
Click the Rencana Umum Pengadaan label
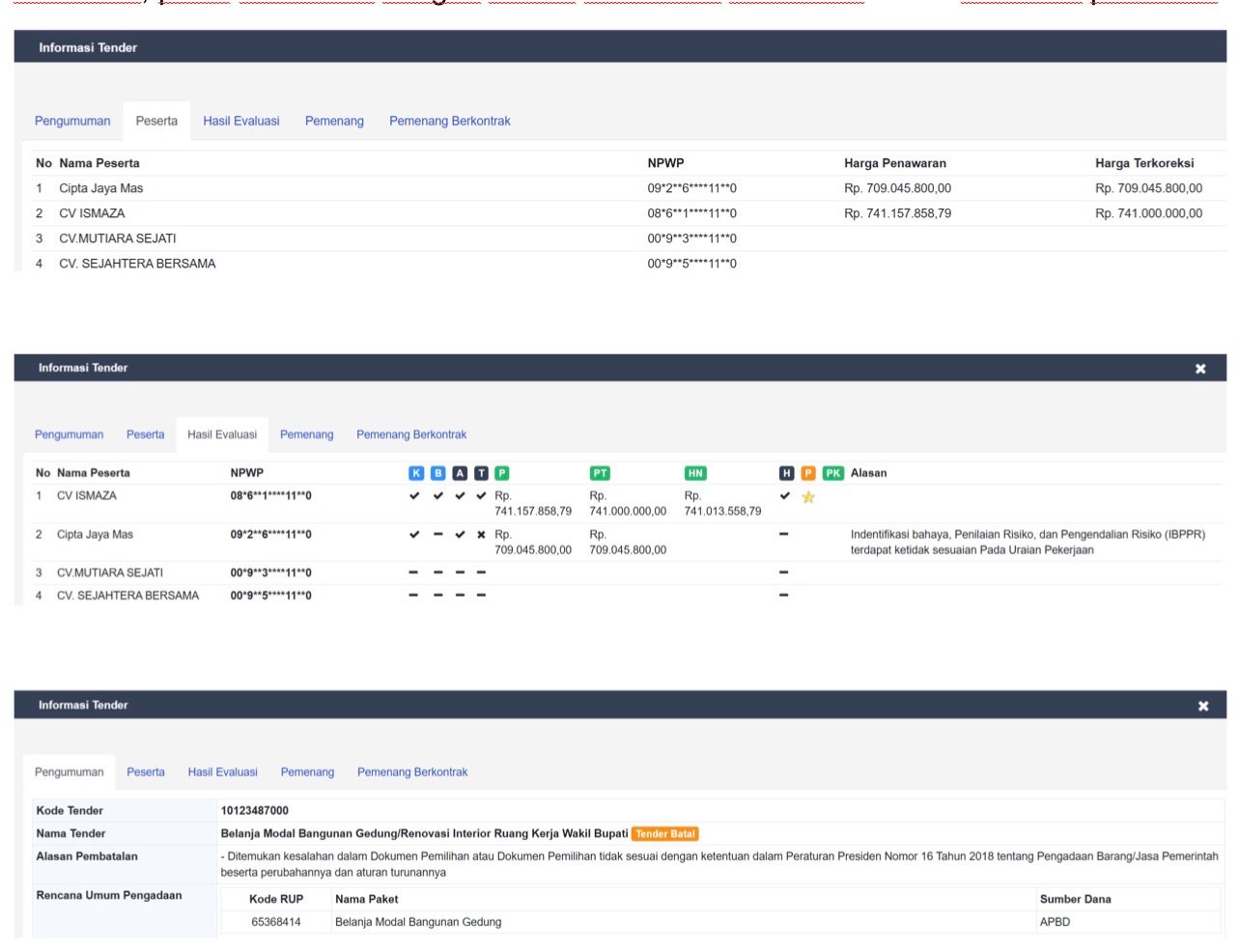tap(109, 895)
